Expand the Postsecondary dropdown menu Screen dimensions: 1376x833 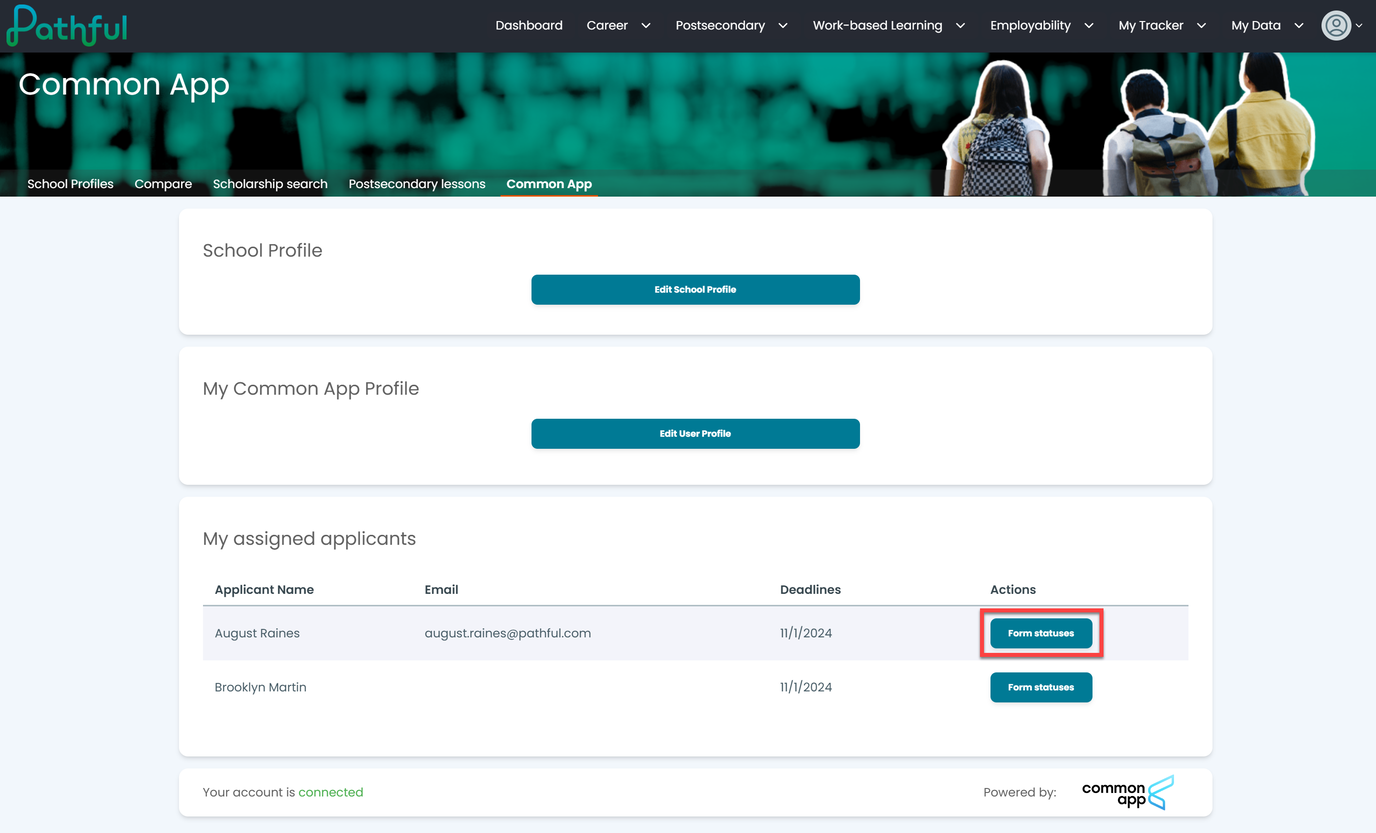732,26
